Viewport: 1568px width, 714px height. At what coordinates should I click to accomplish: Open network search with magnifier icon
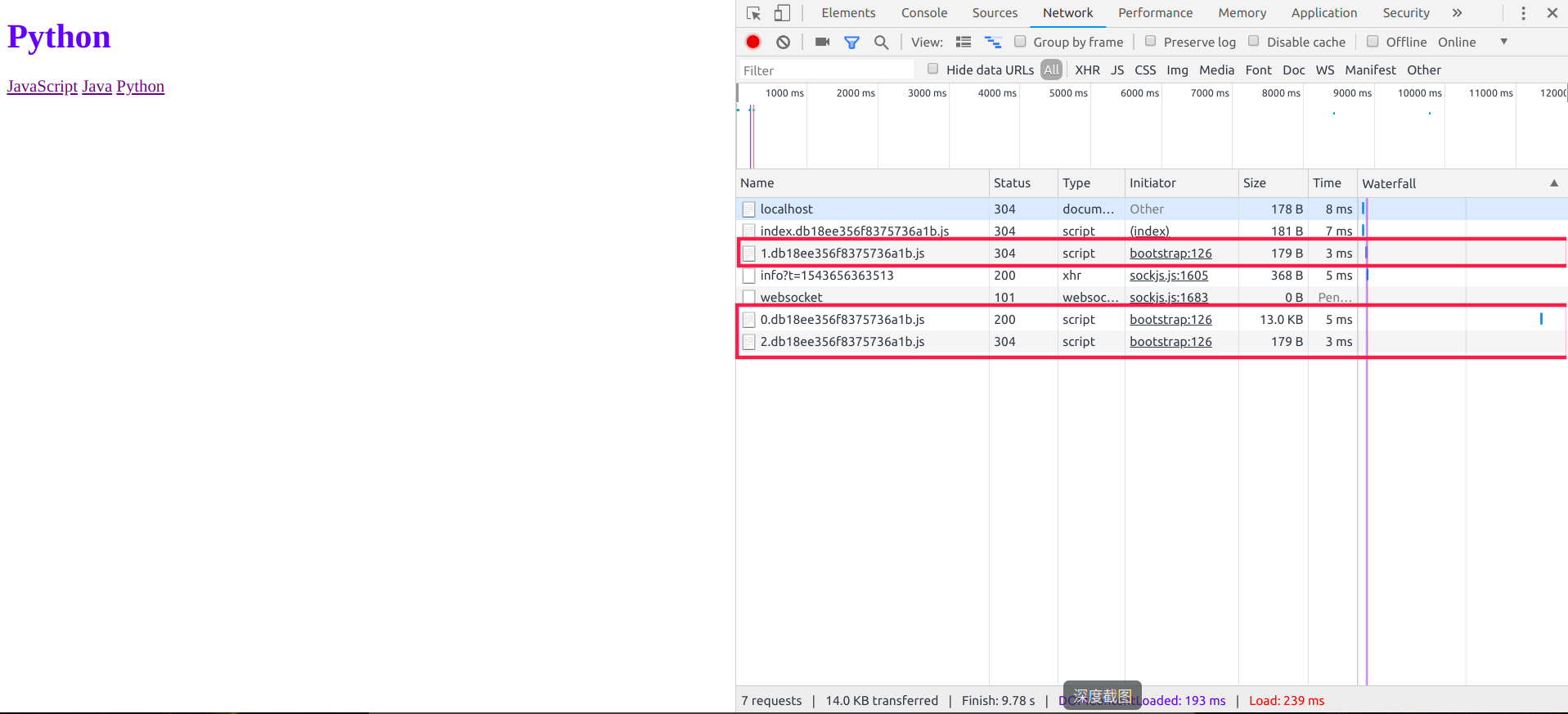(881, 42)
